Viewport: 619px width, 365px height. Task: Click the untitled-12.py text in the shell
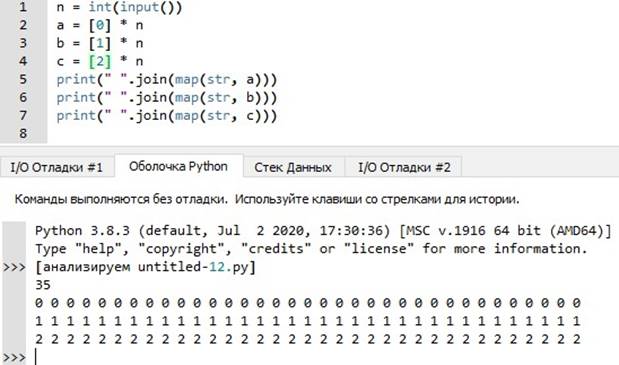pos(193,267)
